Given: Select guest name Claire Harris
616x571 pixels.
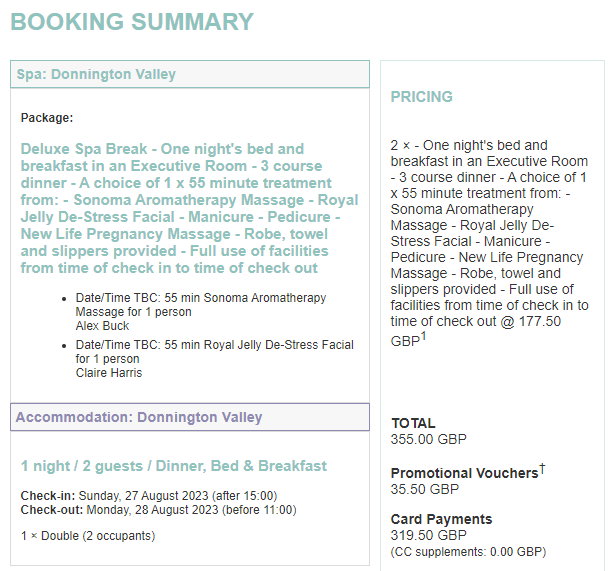Looking at the screenshot, I should (x=109, y=373).
